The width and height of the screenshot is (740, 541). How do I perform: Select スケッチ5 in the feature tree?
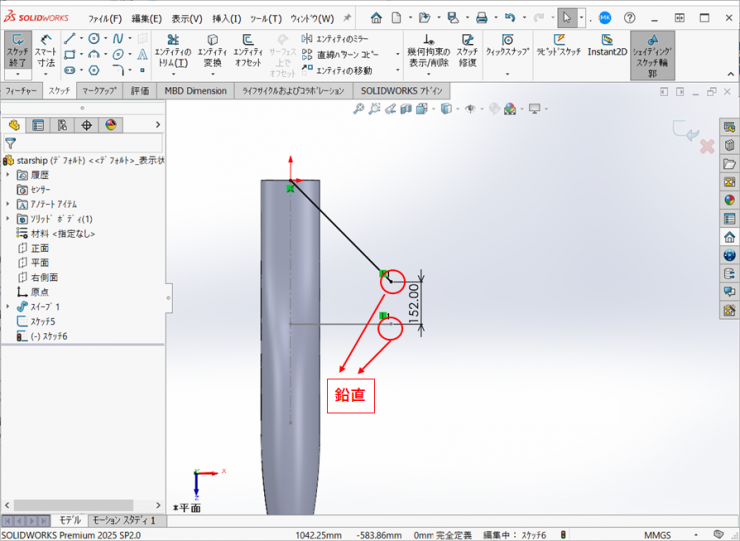[x=42, y=321]
